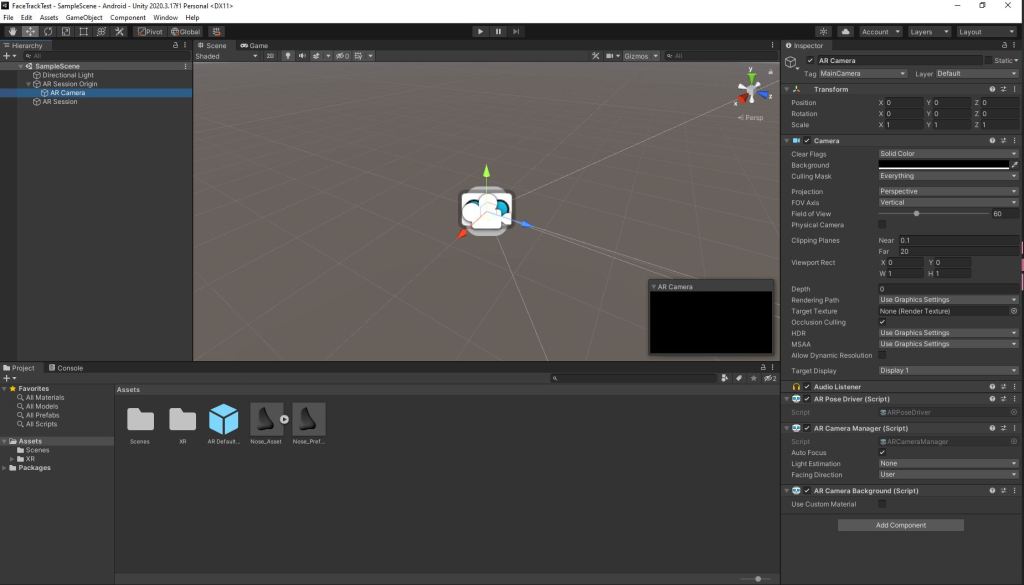Uncheck Occlusion Culling
Image resolution: width=1024 pixels, height=585 pixels.
882,322
